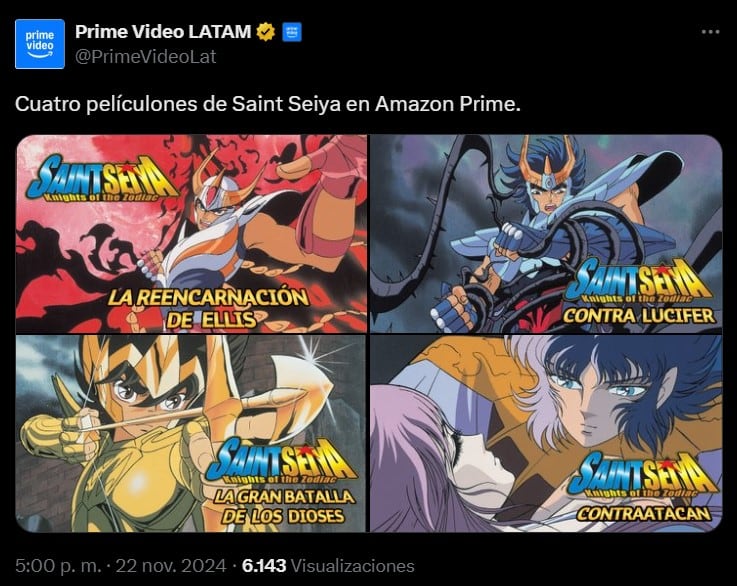
Task: Click the Saint Seiya logo on Contra Lucifer
Action: pyautogui.click(x=639, y=281)
